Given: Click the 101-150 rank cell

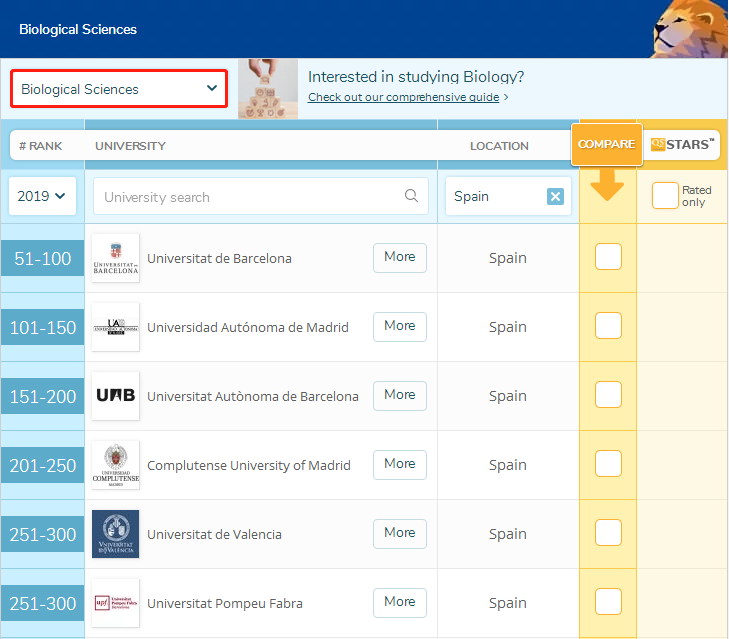Looking at the screenshot, I should (42, 327).
